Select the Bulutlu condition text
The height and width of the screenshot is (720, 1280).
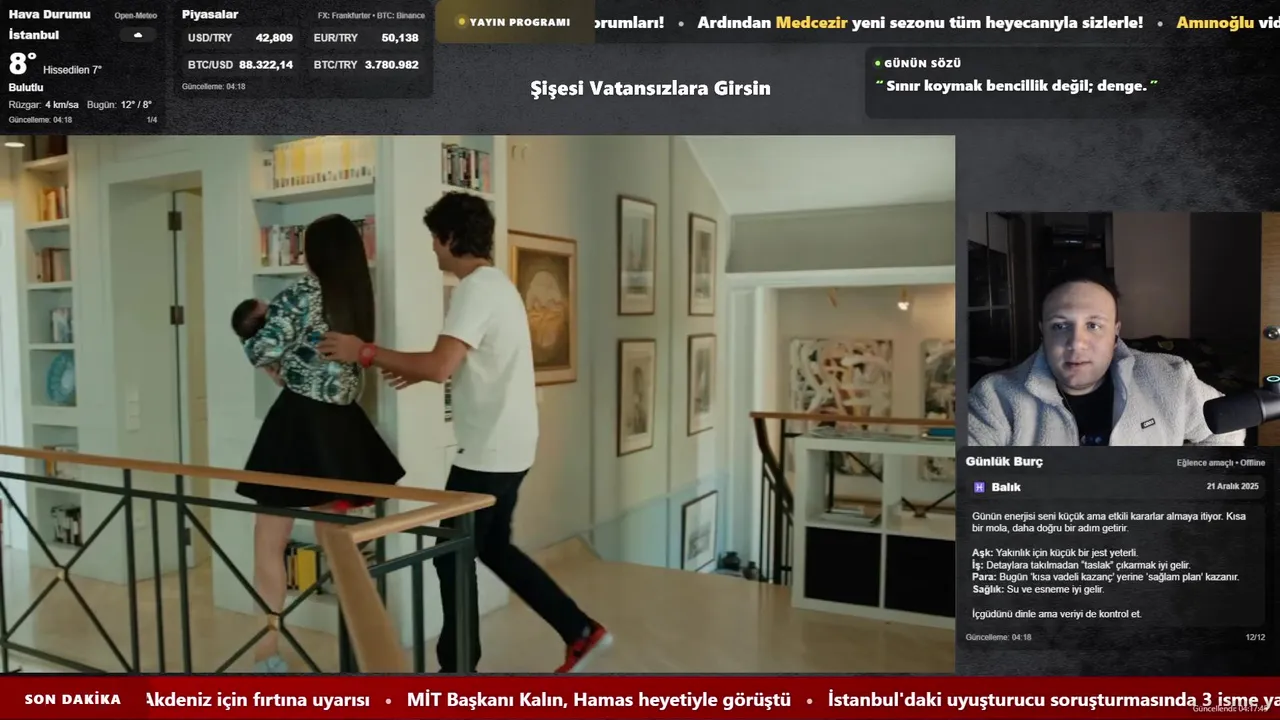click(x=26, y=87)
